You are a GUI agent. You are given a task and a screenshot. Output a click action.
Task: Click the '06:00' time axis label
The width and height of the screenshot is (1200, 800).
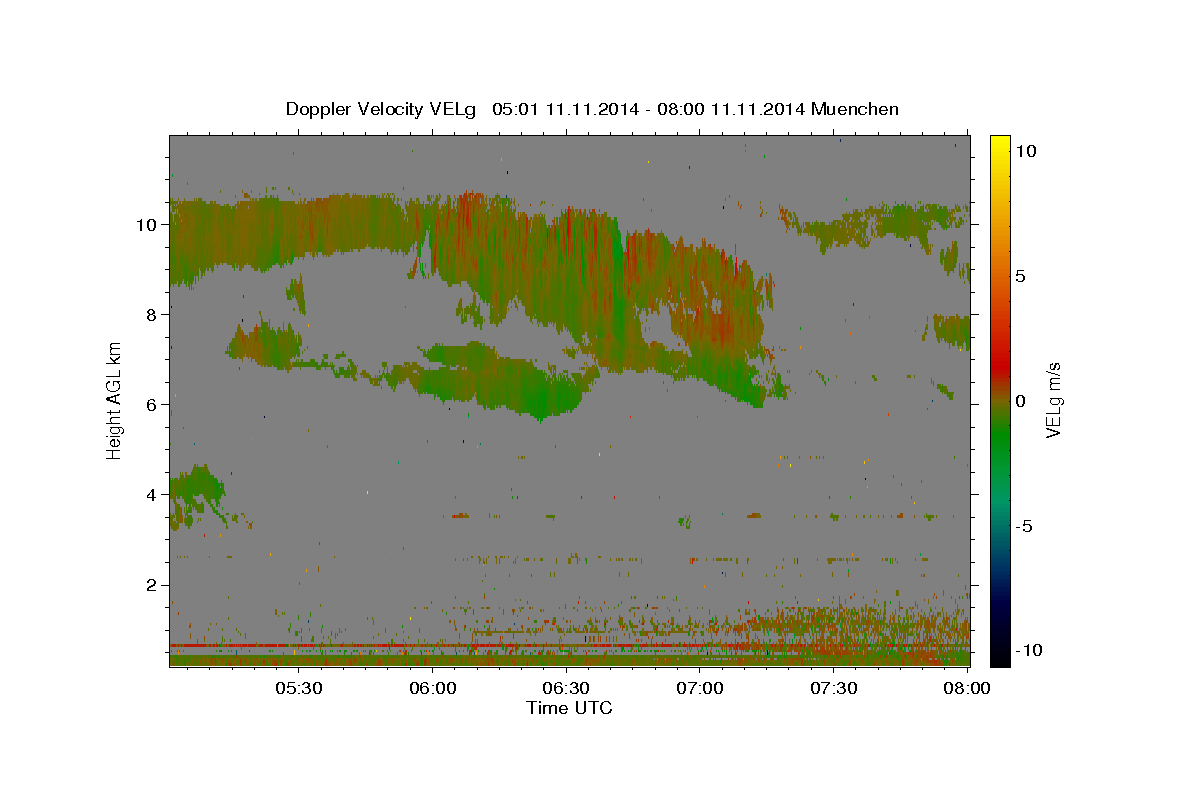[432, 689]
